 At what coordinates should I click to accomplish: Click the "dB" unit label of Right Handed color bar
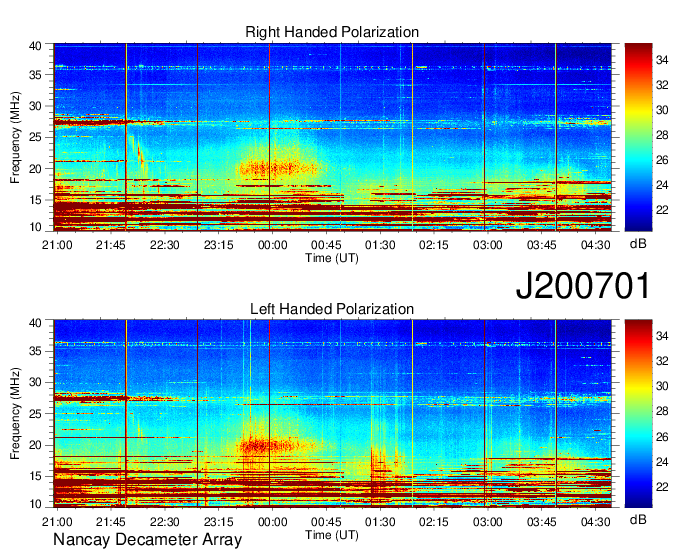coord(638,244)
